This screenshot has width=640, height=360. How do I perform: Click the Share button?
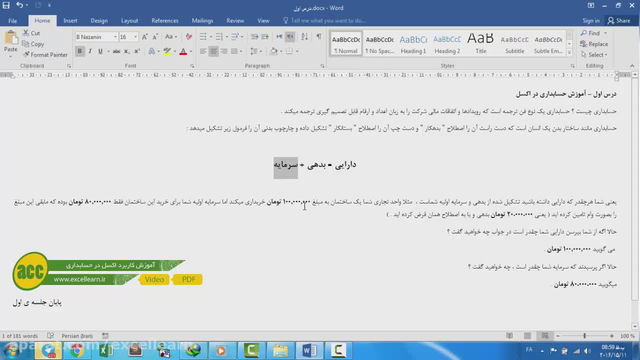coord(619,20)
